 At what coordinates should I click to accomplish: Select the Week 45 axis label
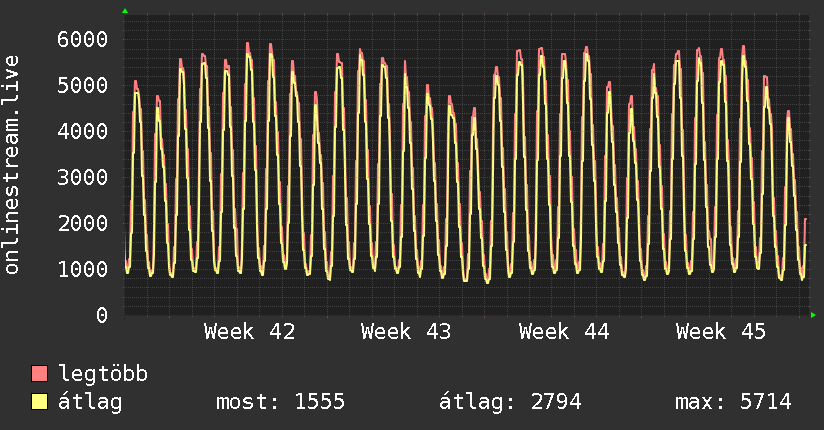pyautogui.click(x=721, y=332)
